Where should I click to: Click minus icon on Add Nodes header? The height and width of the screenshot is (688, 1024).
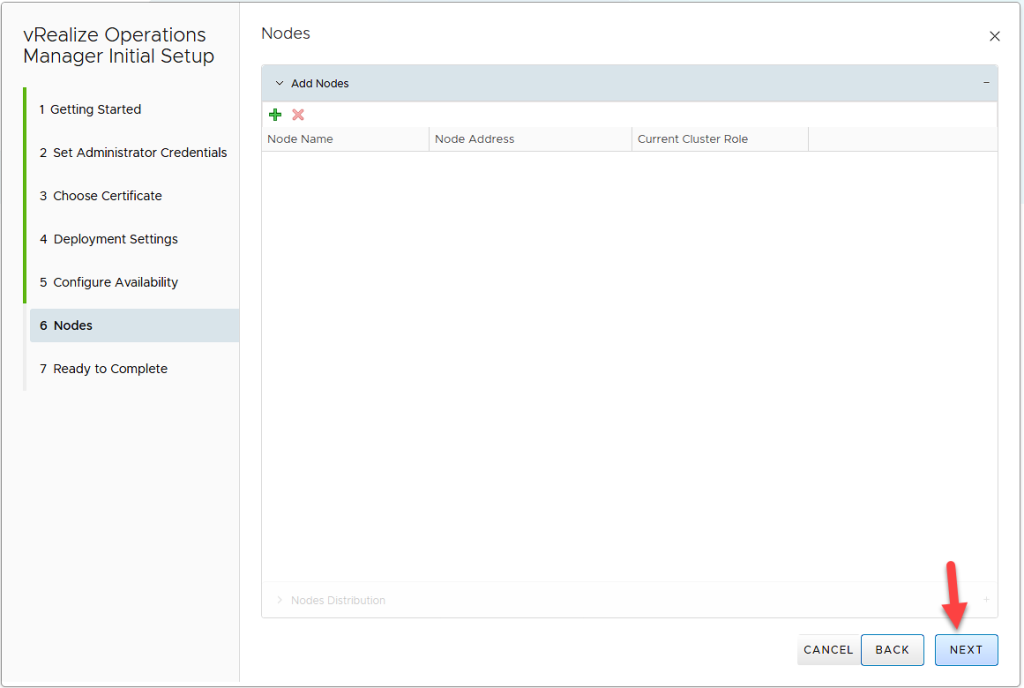(986, 84)
